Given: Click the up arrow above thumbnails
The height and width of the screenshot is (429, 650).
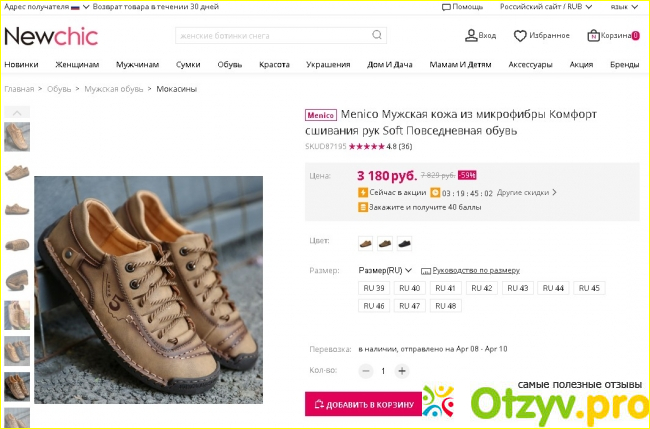Looking at the screenshot, I should 17,113.
